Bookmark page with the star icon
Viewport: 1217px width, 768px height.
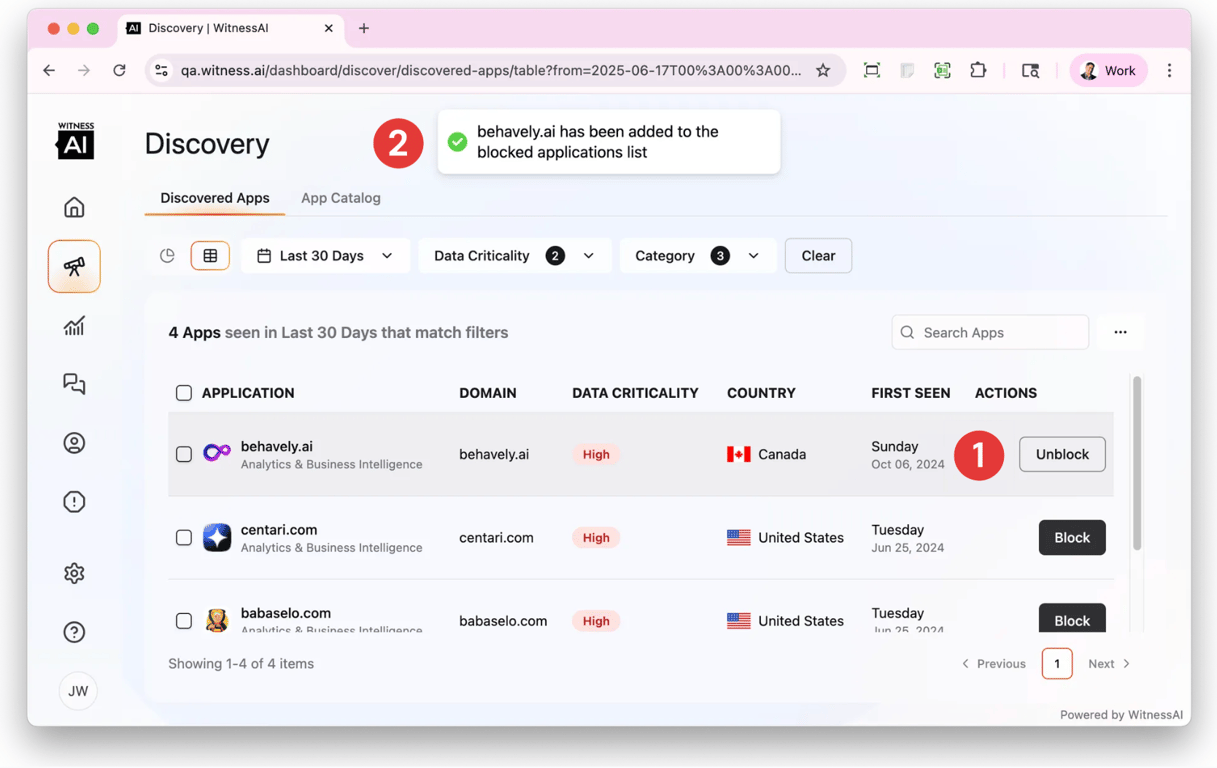click(823, 70)
